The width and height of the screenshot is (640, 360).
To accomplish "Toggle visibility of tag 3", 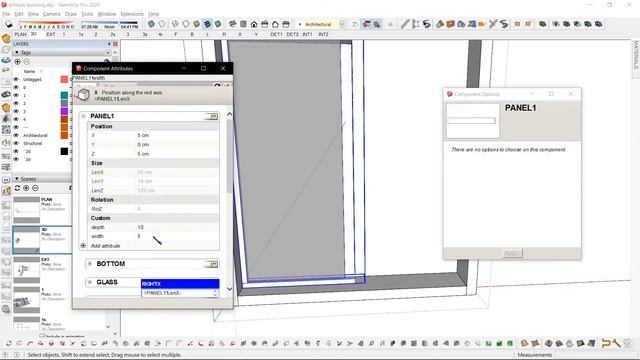I will 16,111.
